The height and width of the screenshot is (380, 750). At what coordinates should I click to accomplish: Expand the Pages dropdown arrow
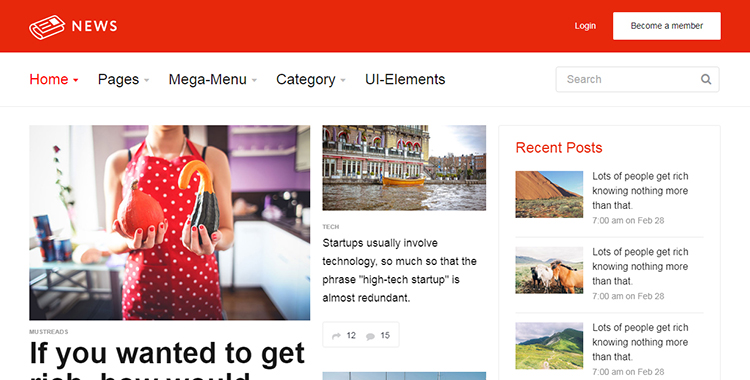point(146,80)
